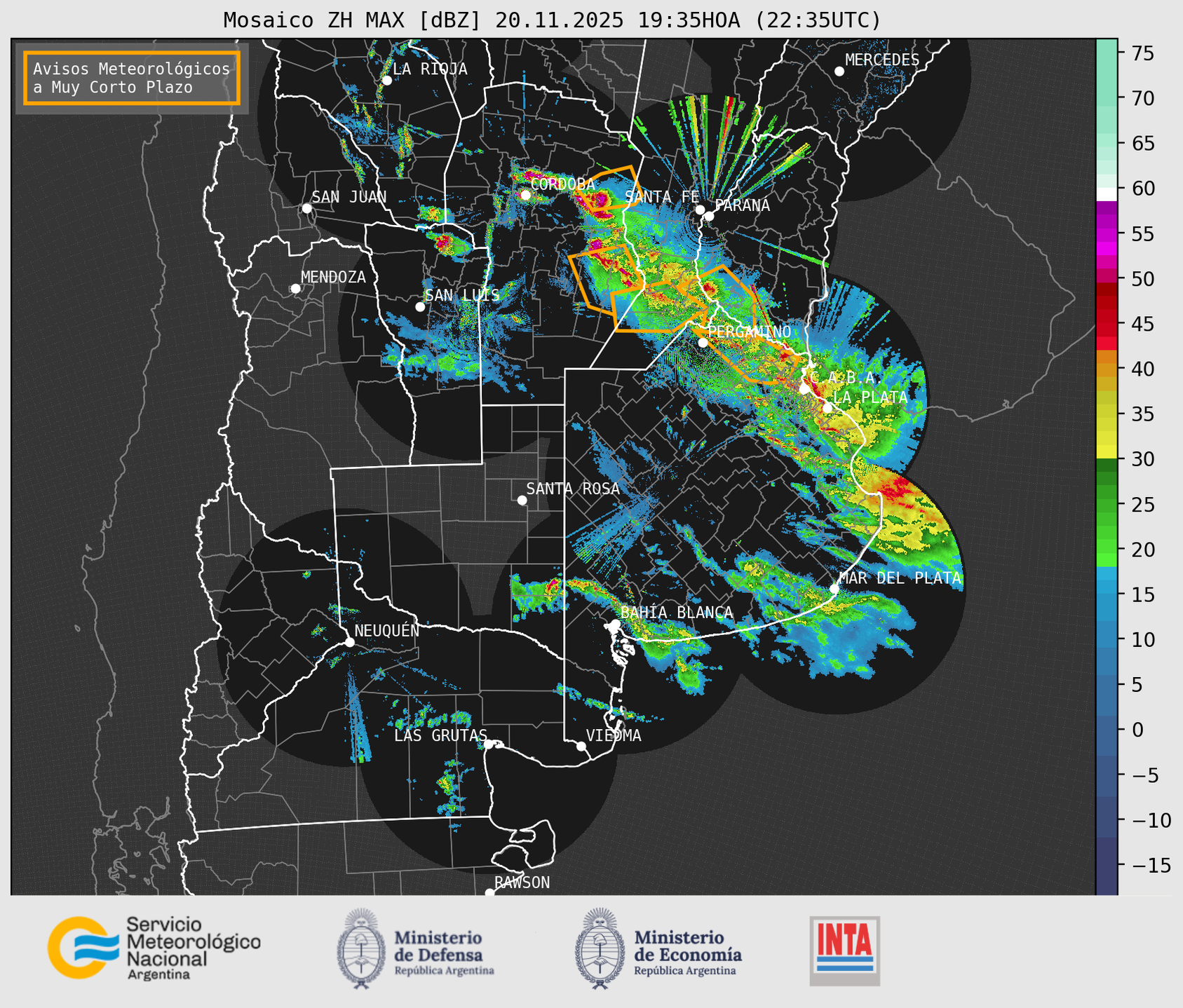Click the map title with date 20.11.2025

click(x=551, y=20)
